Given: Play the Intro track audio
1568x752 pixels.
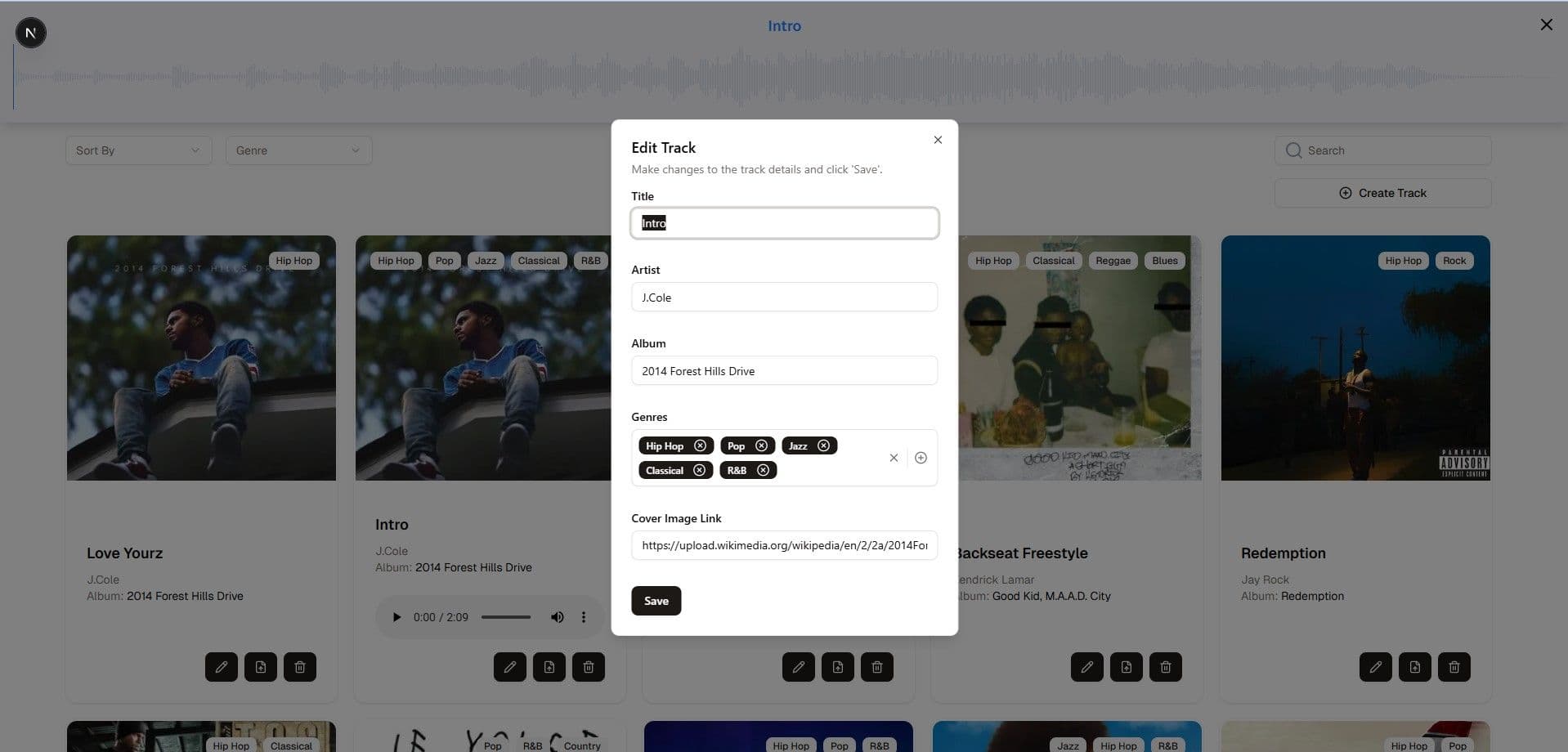Looking at the screenshot, I should [396, 617].
